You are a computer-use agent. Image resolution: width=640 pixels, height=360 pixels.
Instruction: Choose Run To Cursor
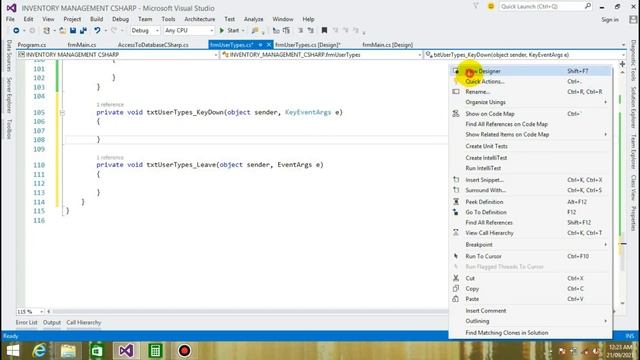coord(530,256)
